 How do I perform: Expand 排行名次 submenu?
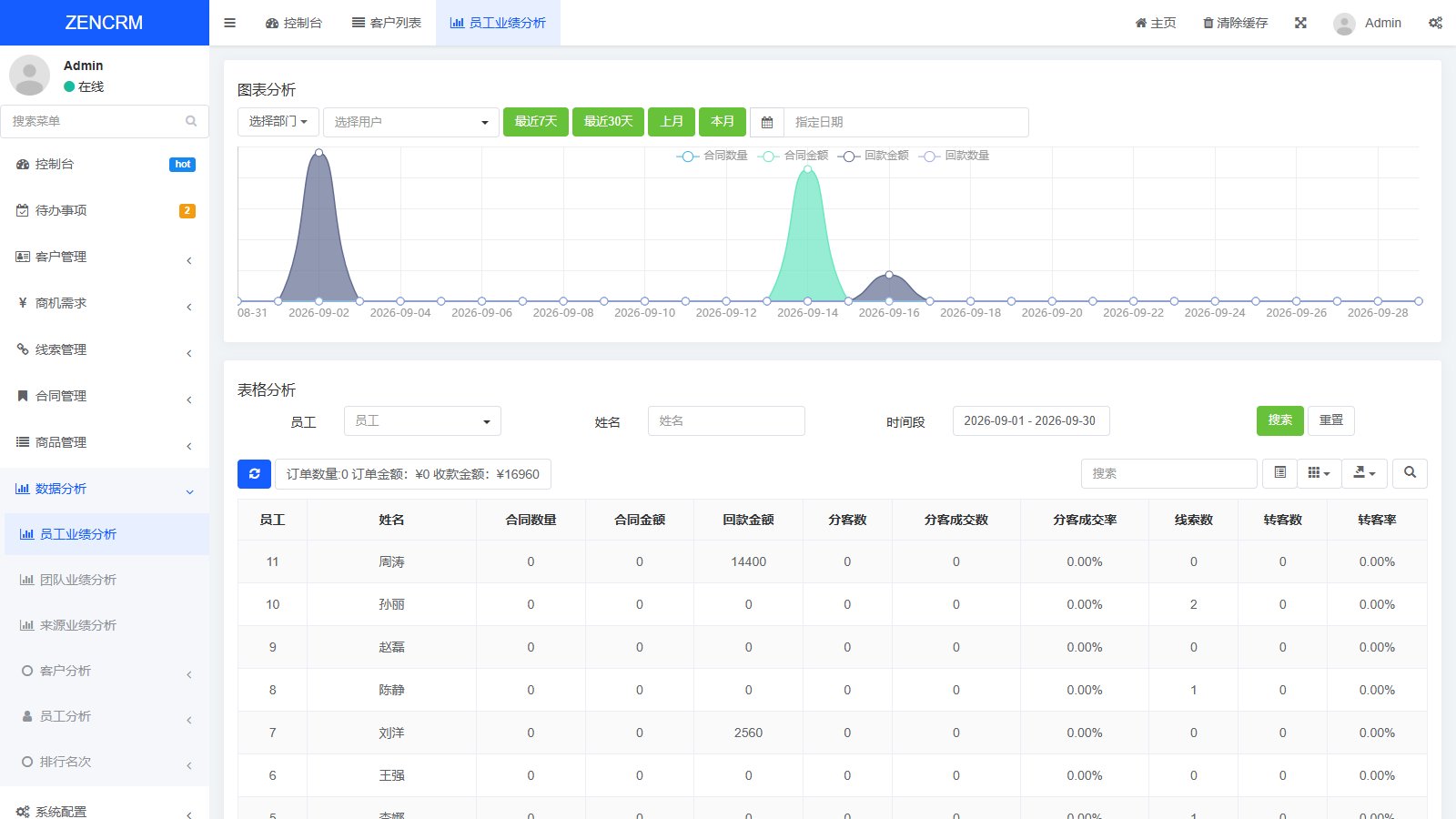tap(105, 762)
